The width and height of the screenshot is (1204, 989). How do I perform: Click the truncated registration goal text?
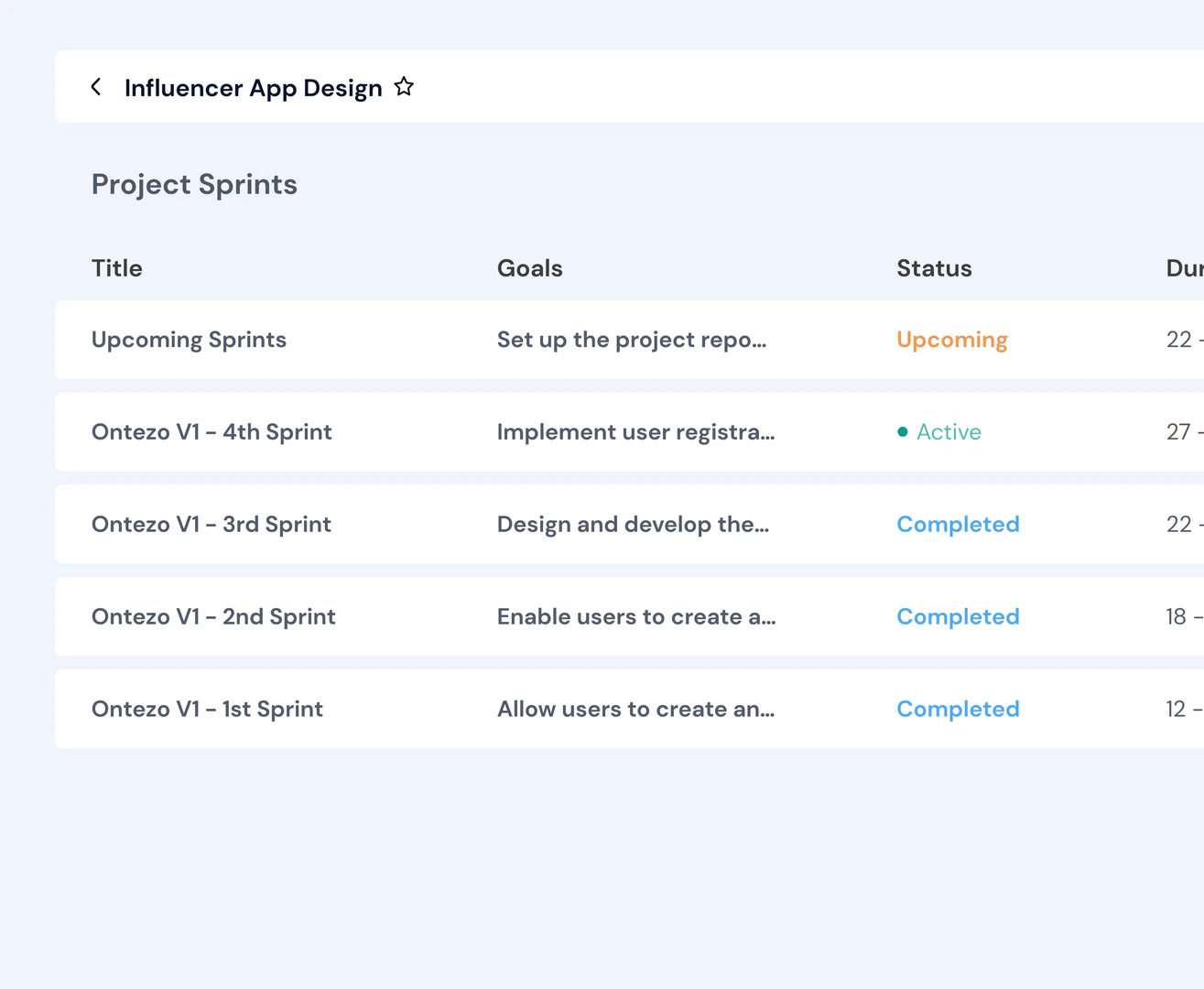click(636, 431)
